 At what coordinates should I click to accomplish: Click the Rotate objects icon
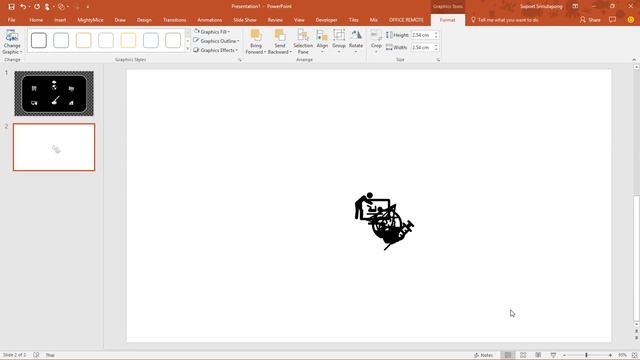[356, 36]
